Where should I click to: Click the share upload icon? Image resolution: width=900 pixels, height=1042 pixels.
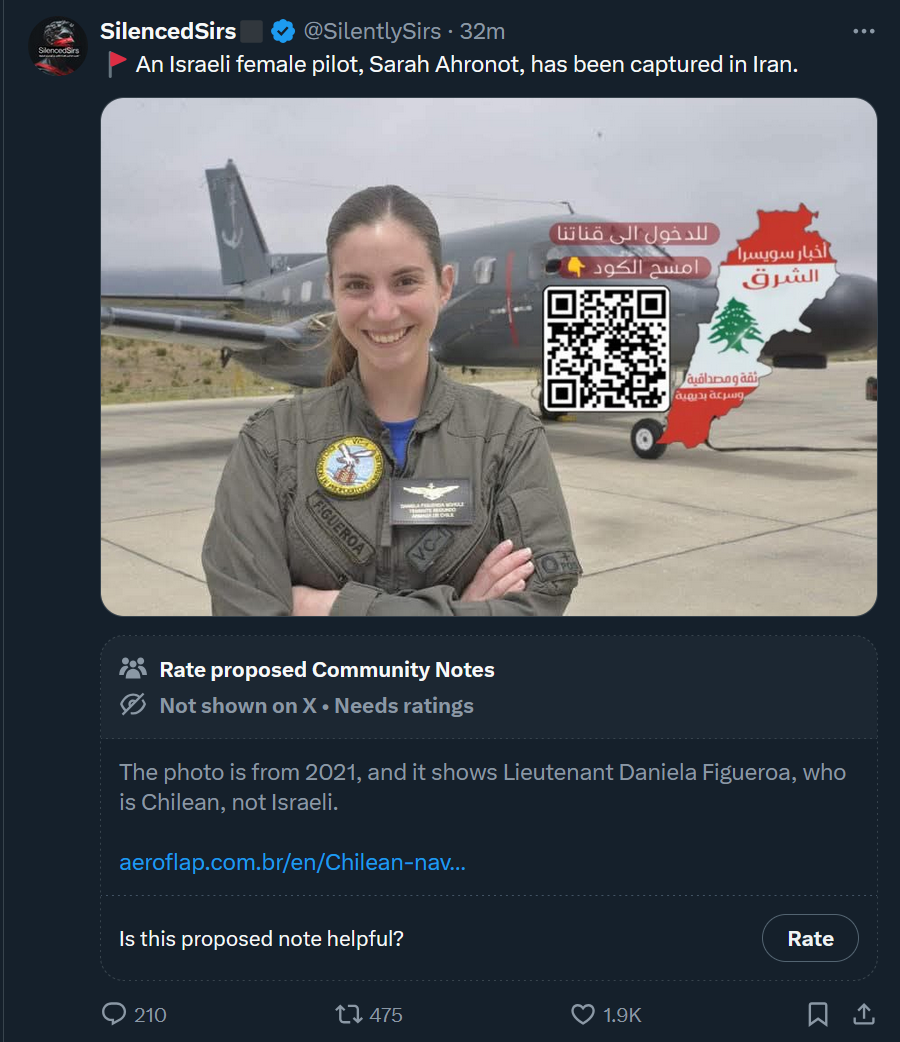(863, 1014)
